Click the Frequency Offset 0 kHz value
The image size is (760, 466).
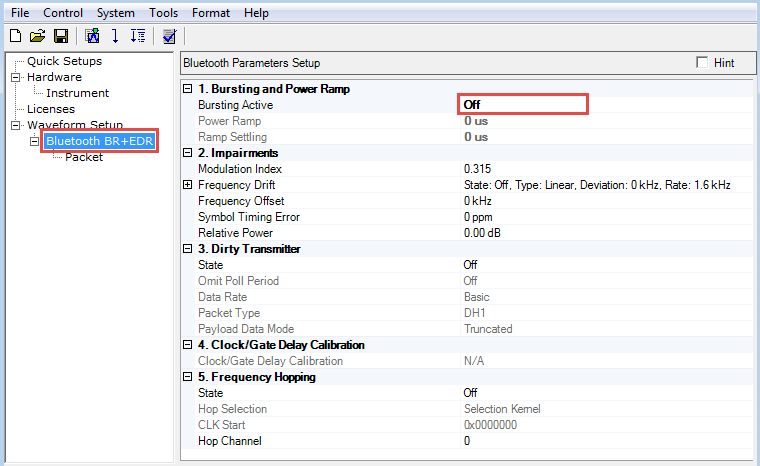coord(477,201)
